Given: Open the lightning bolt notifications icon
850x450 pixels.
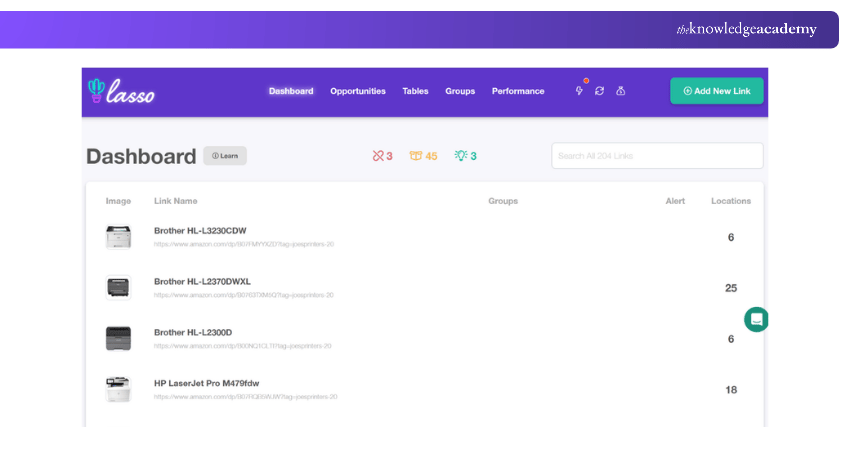Looking at the screenshot, I should point(579,91).
